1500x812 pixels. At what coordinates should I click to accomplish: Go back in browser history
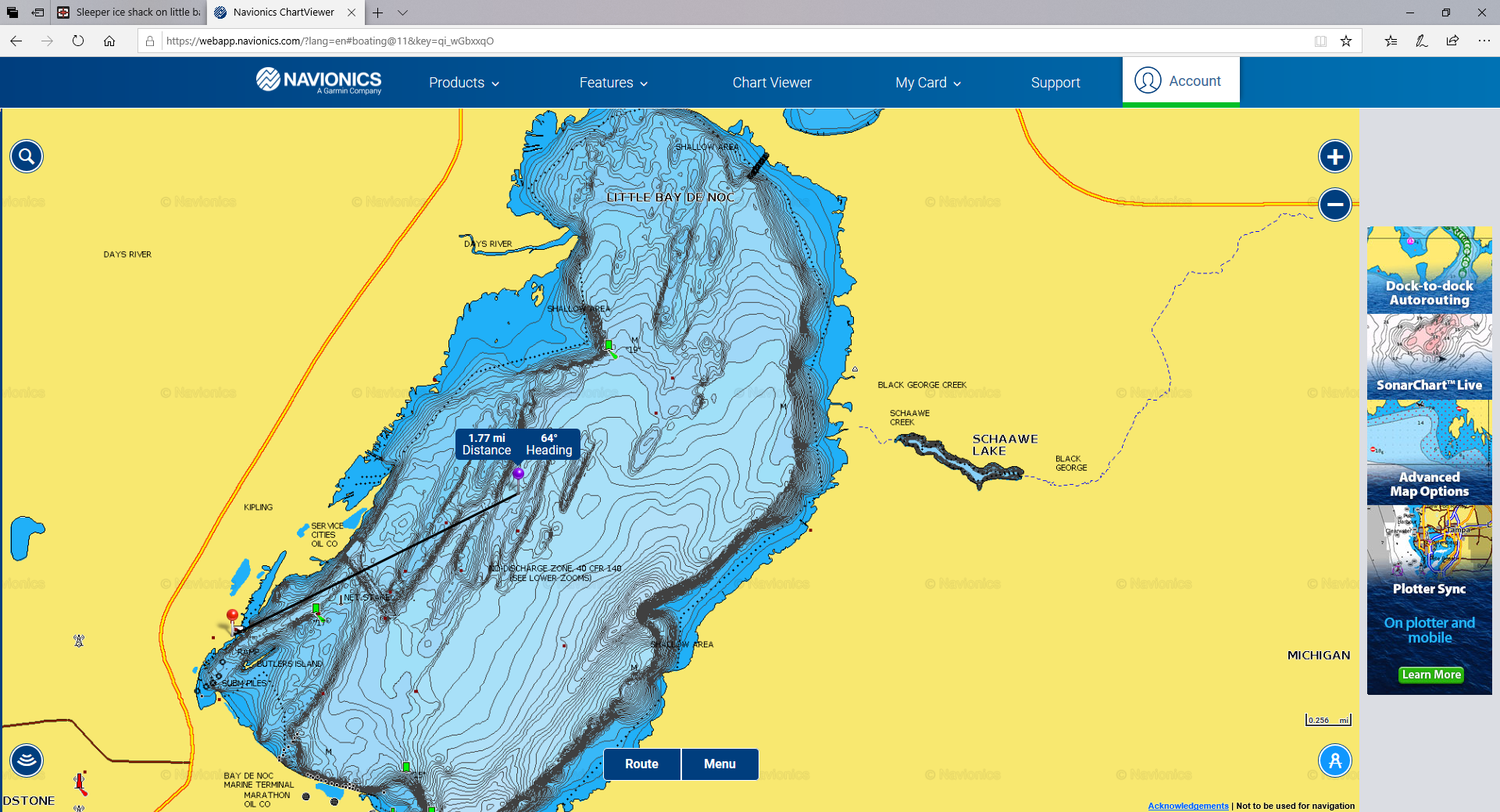pos(16,41)
